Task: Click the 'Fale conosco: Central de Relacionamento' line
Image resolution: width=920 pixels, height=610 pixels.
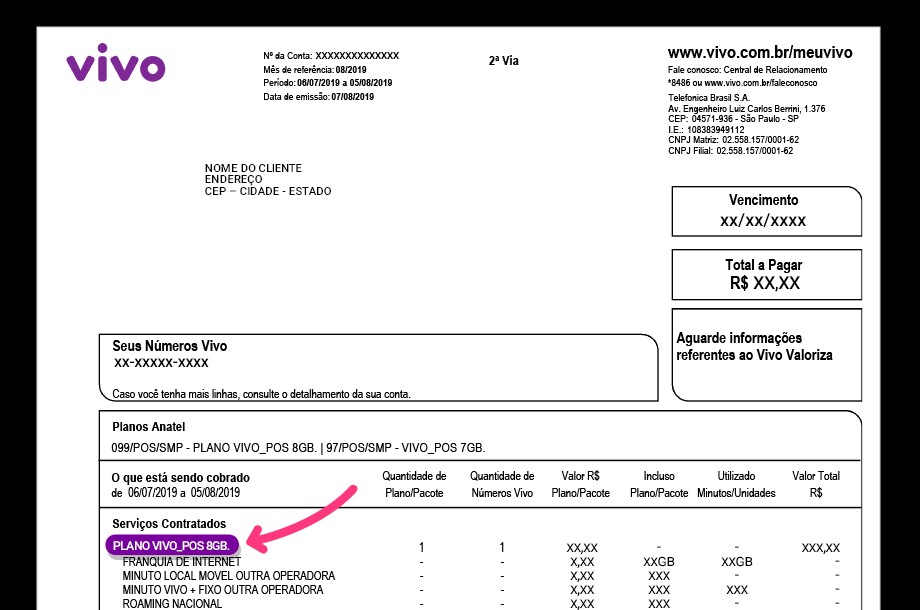Action: pos(748,70)
